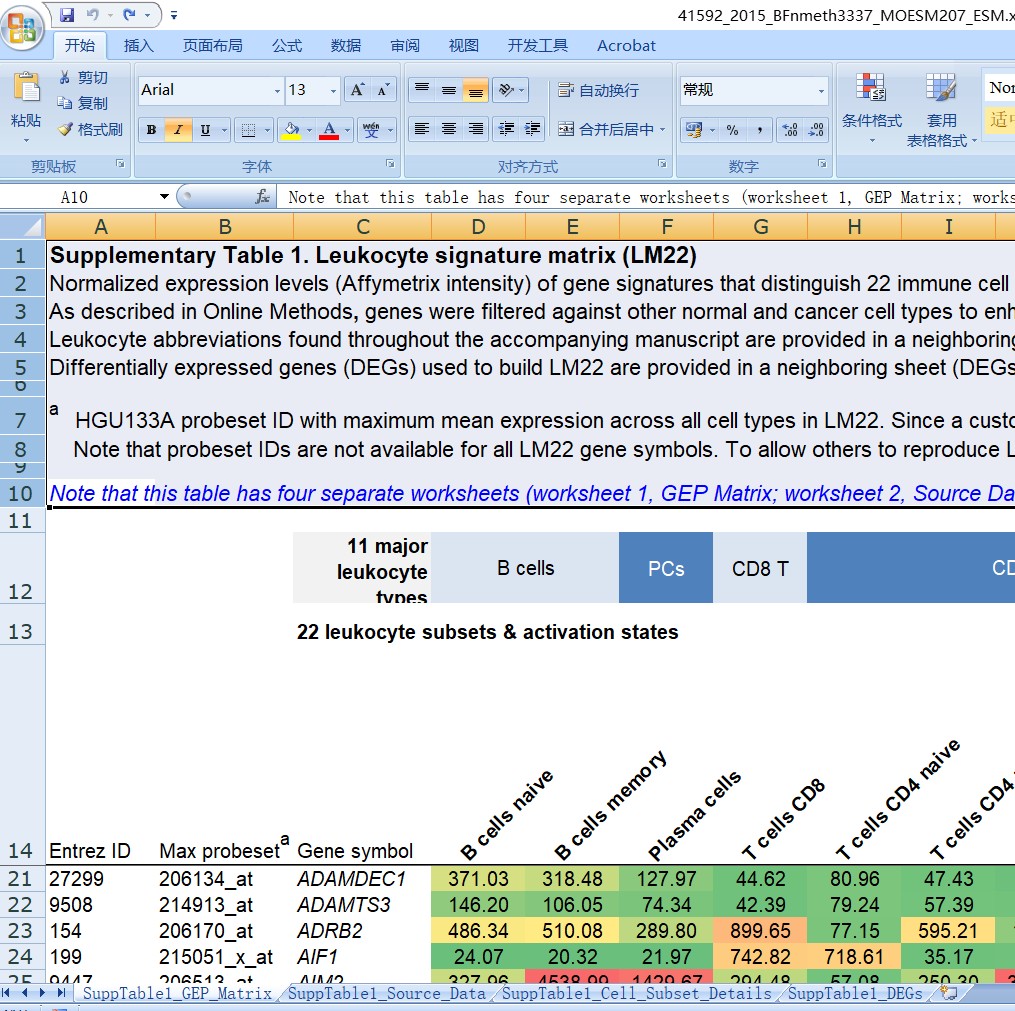This screenshot has height=1011, width=1015.
Task: Click the Paste (粘贴) icon
Action: [x=26, y=88]
